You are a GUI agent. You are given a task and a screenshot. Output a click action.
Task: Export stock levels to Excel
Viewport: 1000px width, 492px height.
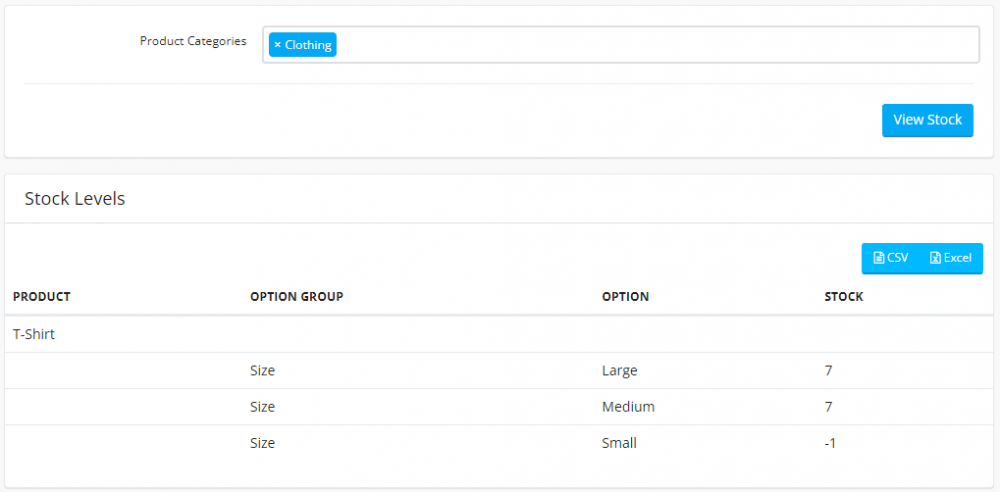950,258
